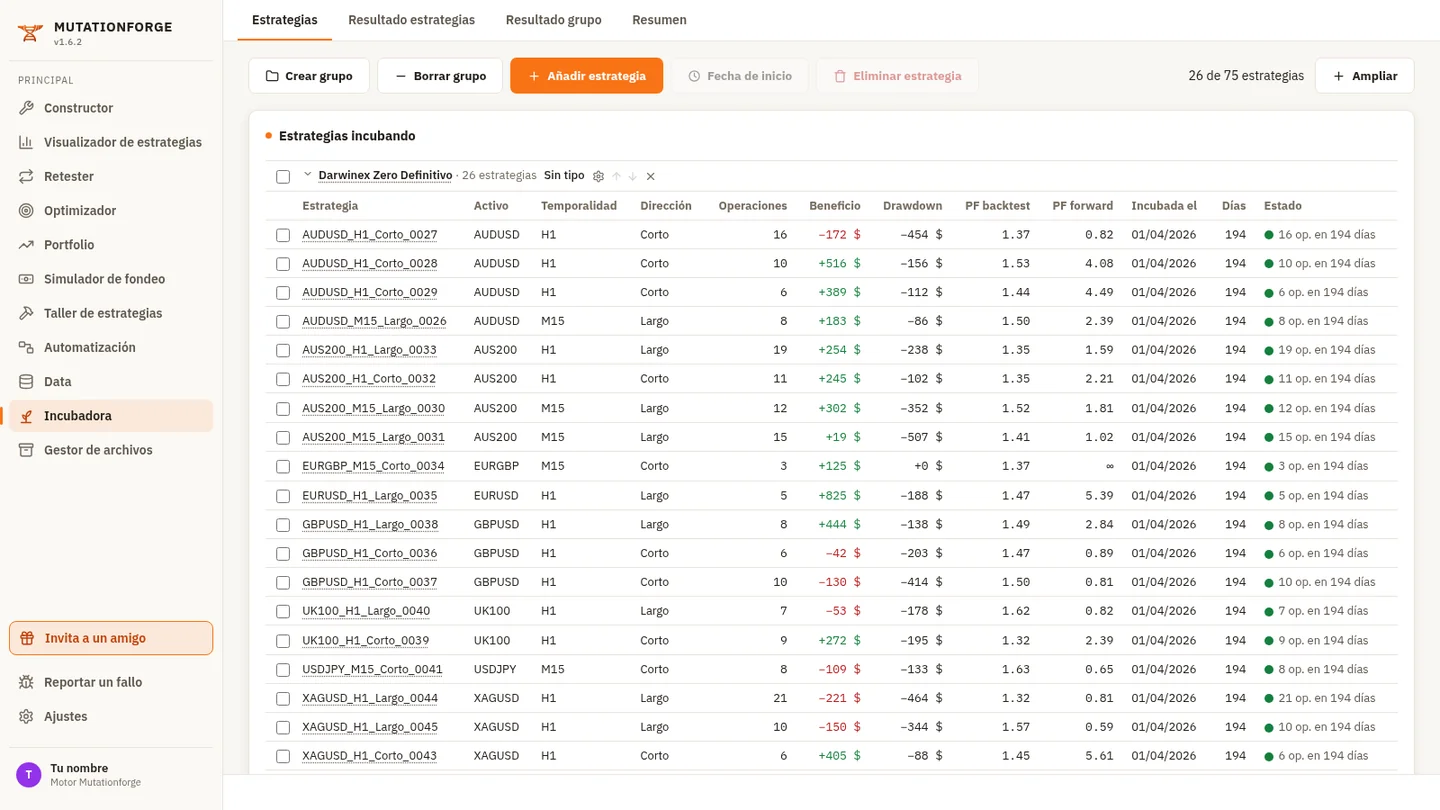1440x810 pixels.
Task: Select the Darwinex Zero Definitivo group checkbox
Action: click(x=283, y=176)
